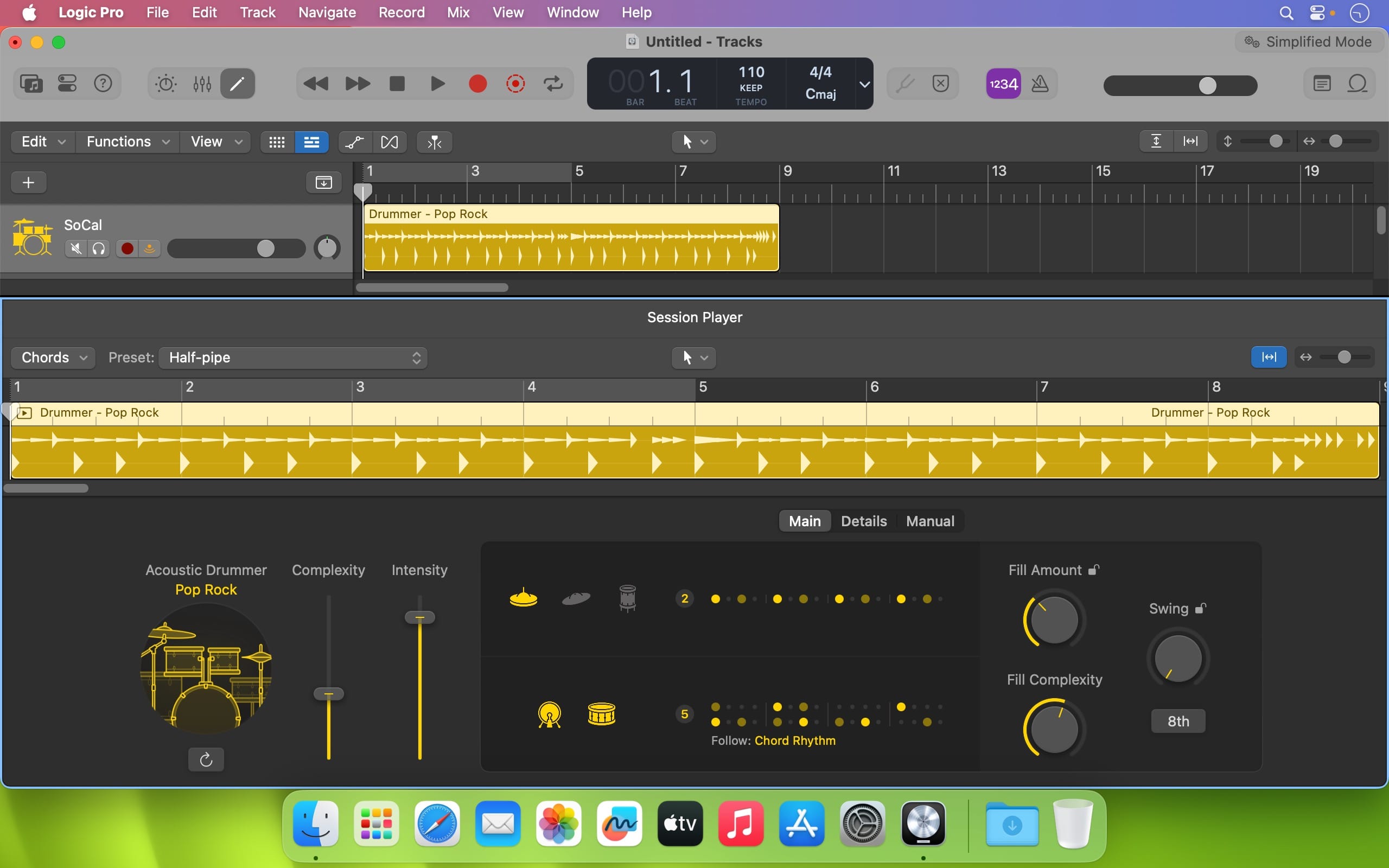The image size is (1389, 868).
Task: Toggle the Metronome button
Action: pyautogui.click(x=1040, y=84)
